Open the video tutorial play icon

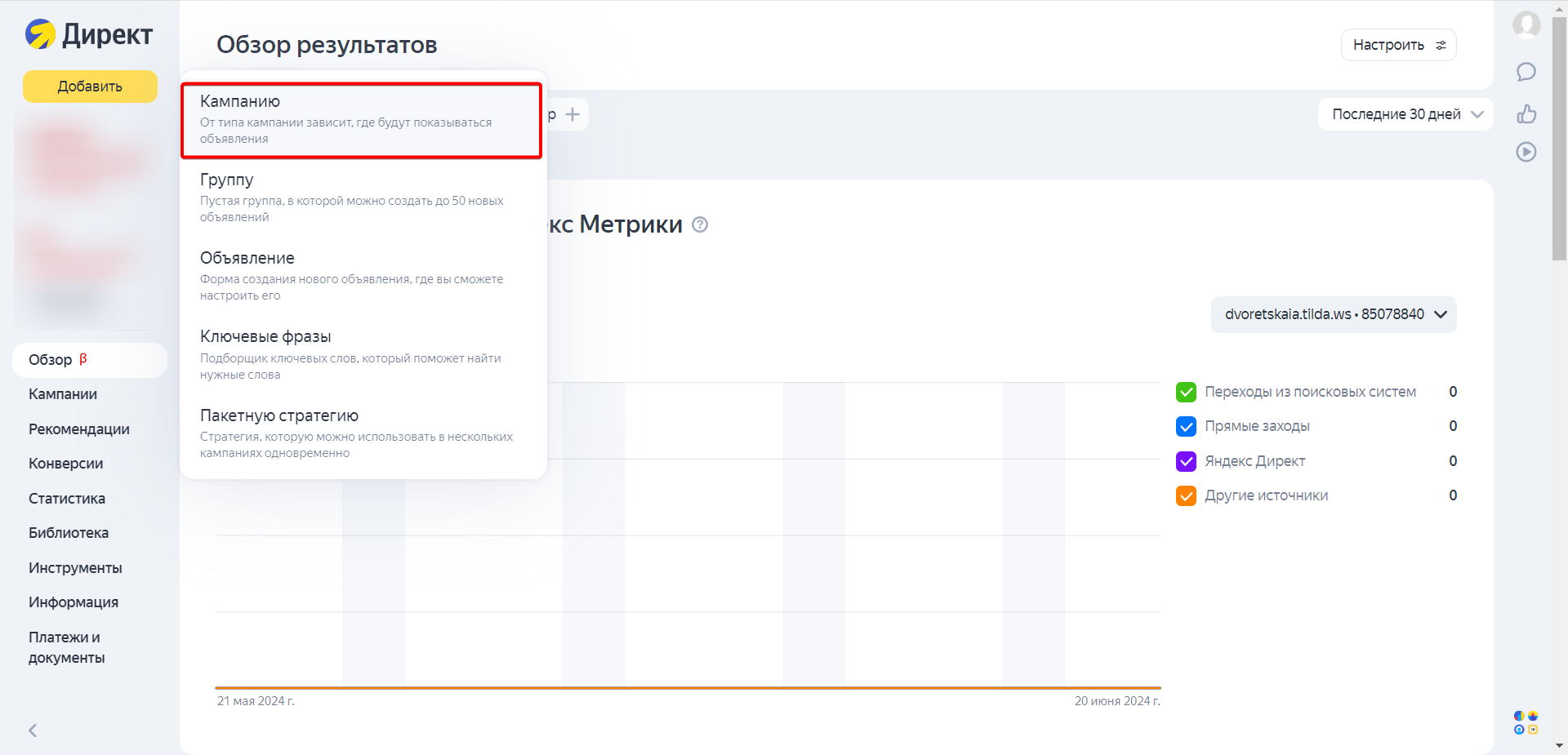tap(1526, 152)
